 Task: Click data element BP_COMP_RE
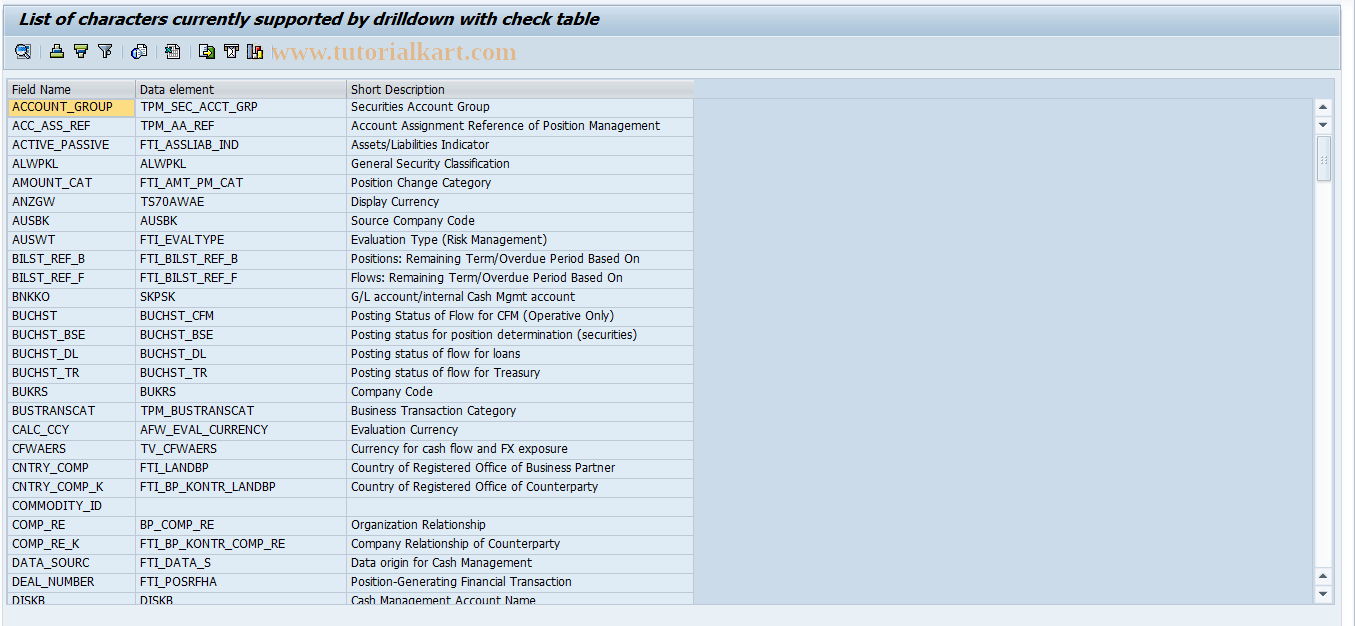pos(177,525)
